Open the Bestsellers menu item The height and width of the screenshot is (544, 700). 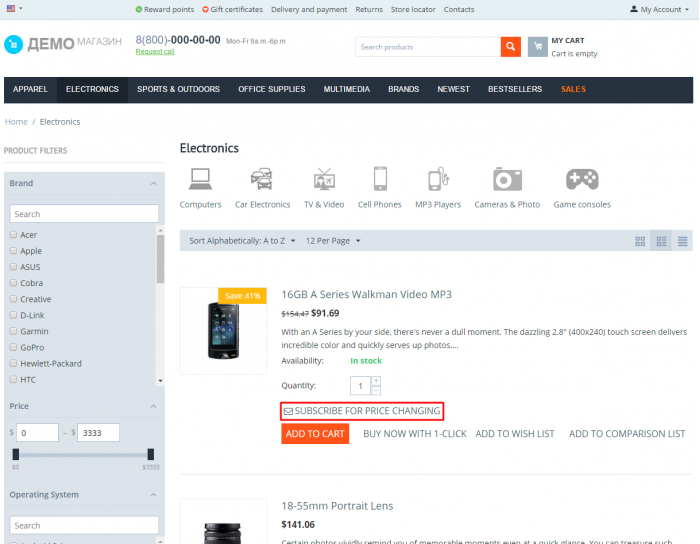coord(515,89)
